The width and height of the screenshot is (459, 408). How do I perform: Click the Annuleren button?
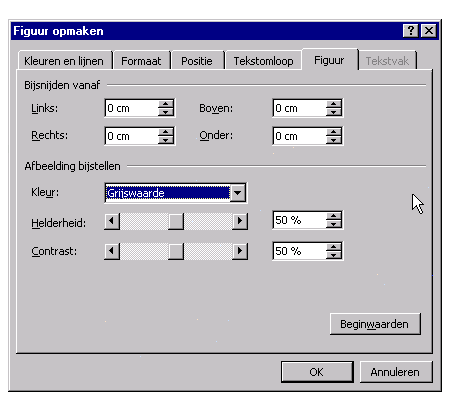pos(395,372)
